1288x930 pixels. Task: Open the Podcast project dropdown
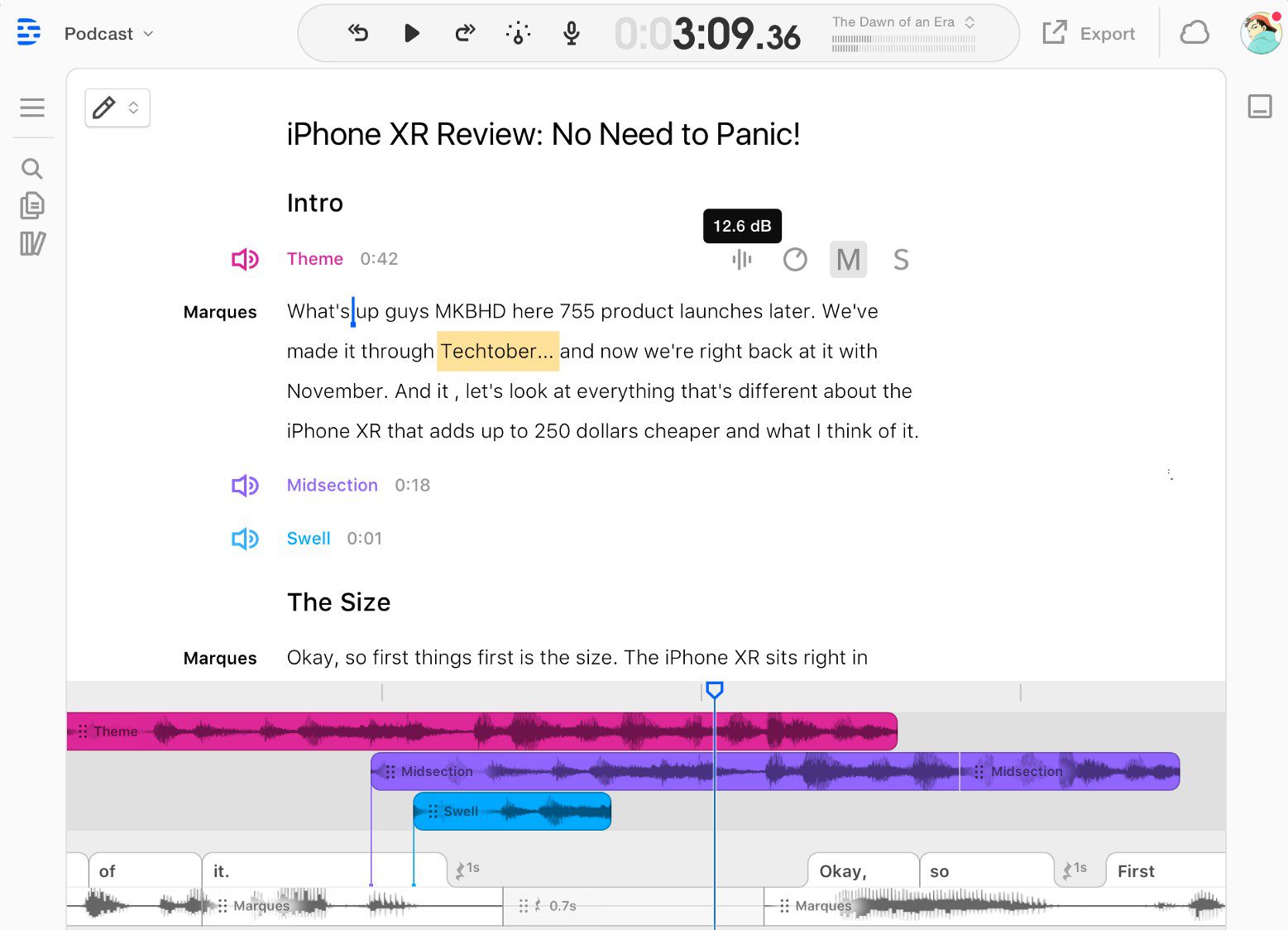pos(109,34)
